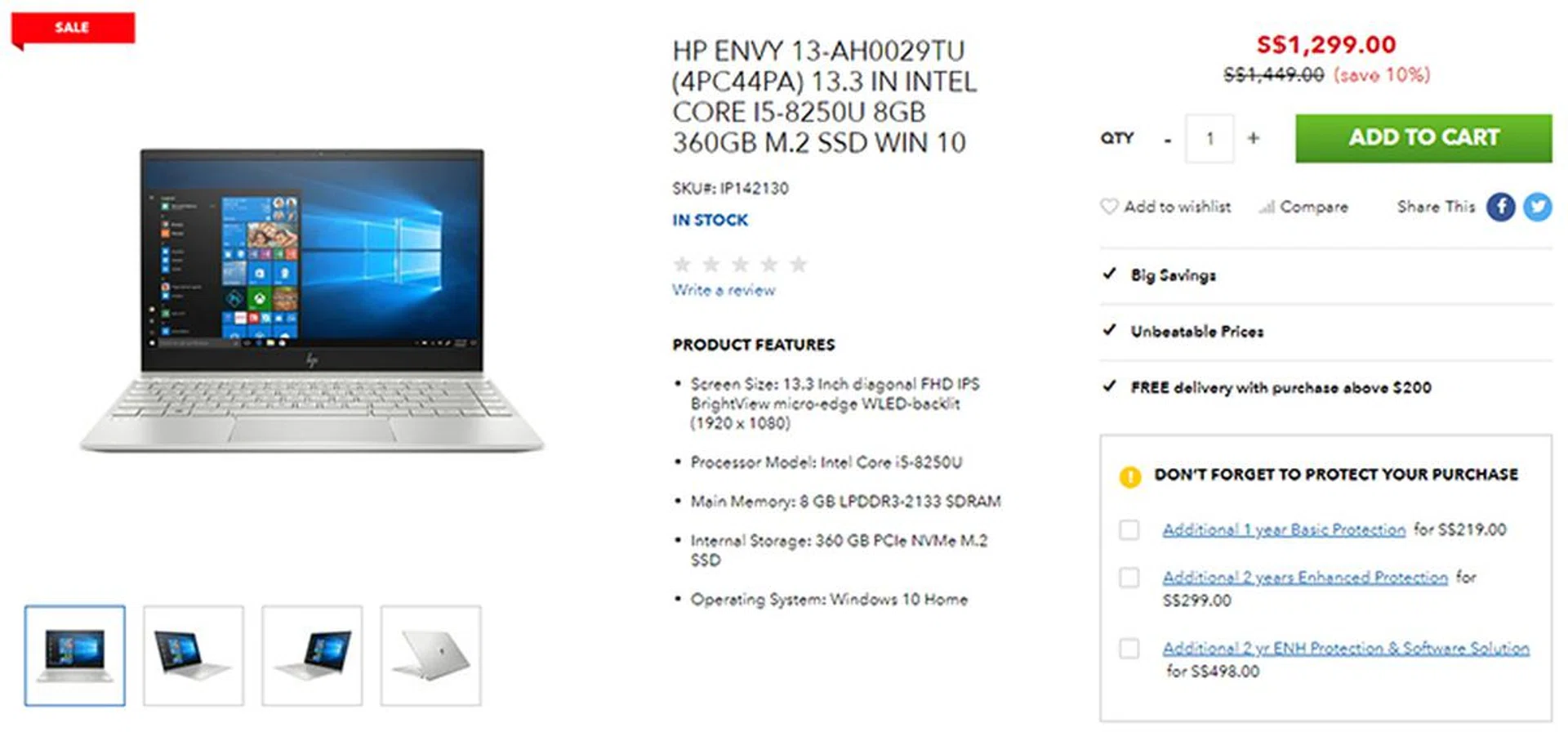The height and width of the screenshot is (741, 1568).
Task: Increase quantity with plus button
Action: (1253, 138)
